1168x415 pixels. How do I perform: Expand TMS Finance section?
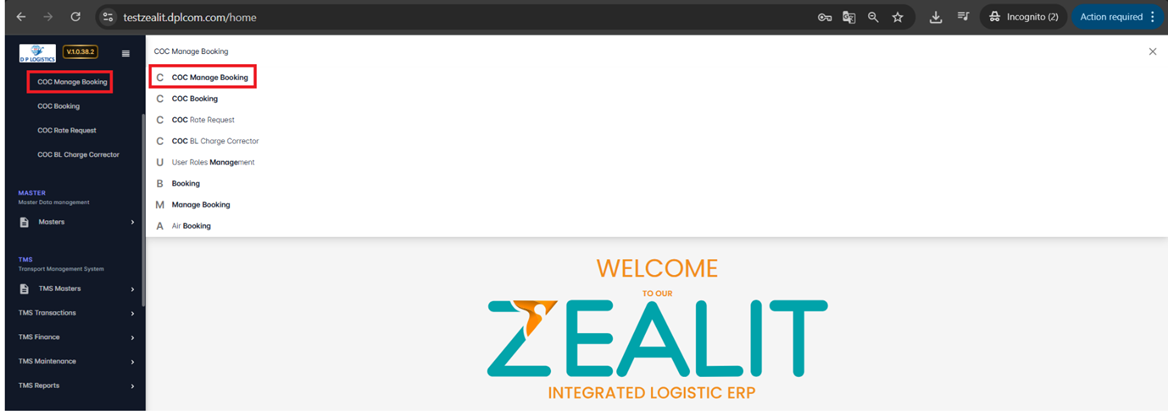[x=77, y=337]
